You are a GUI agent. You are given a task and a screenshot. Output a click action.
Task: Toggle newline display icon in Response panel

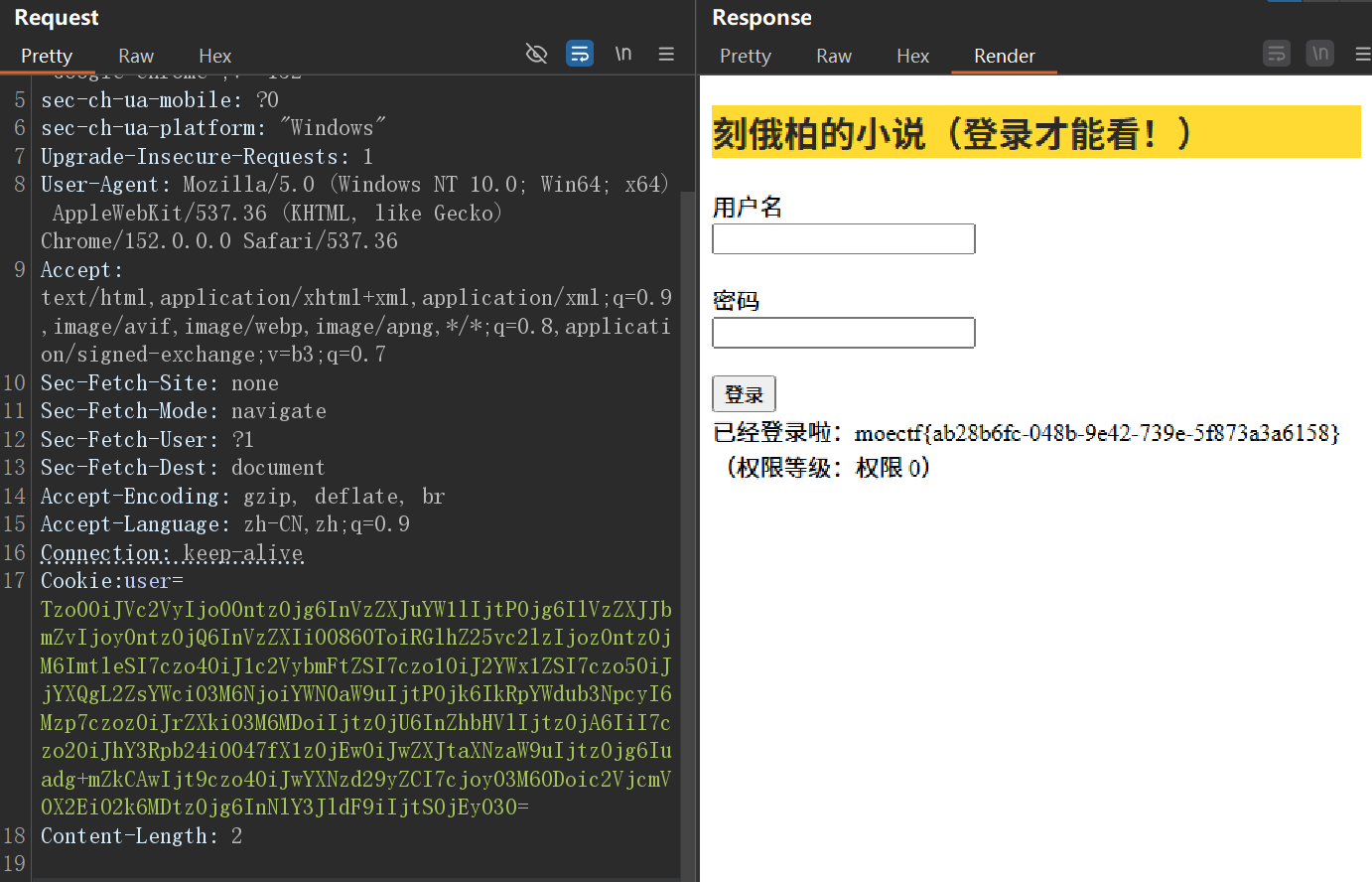coord(1320,54)
